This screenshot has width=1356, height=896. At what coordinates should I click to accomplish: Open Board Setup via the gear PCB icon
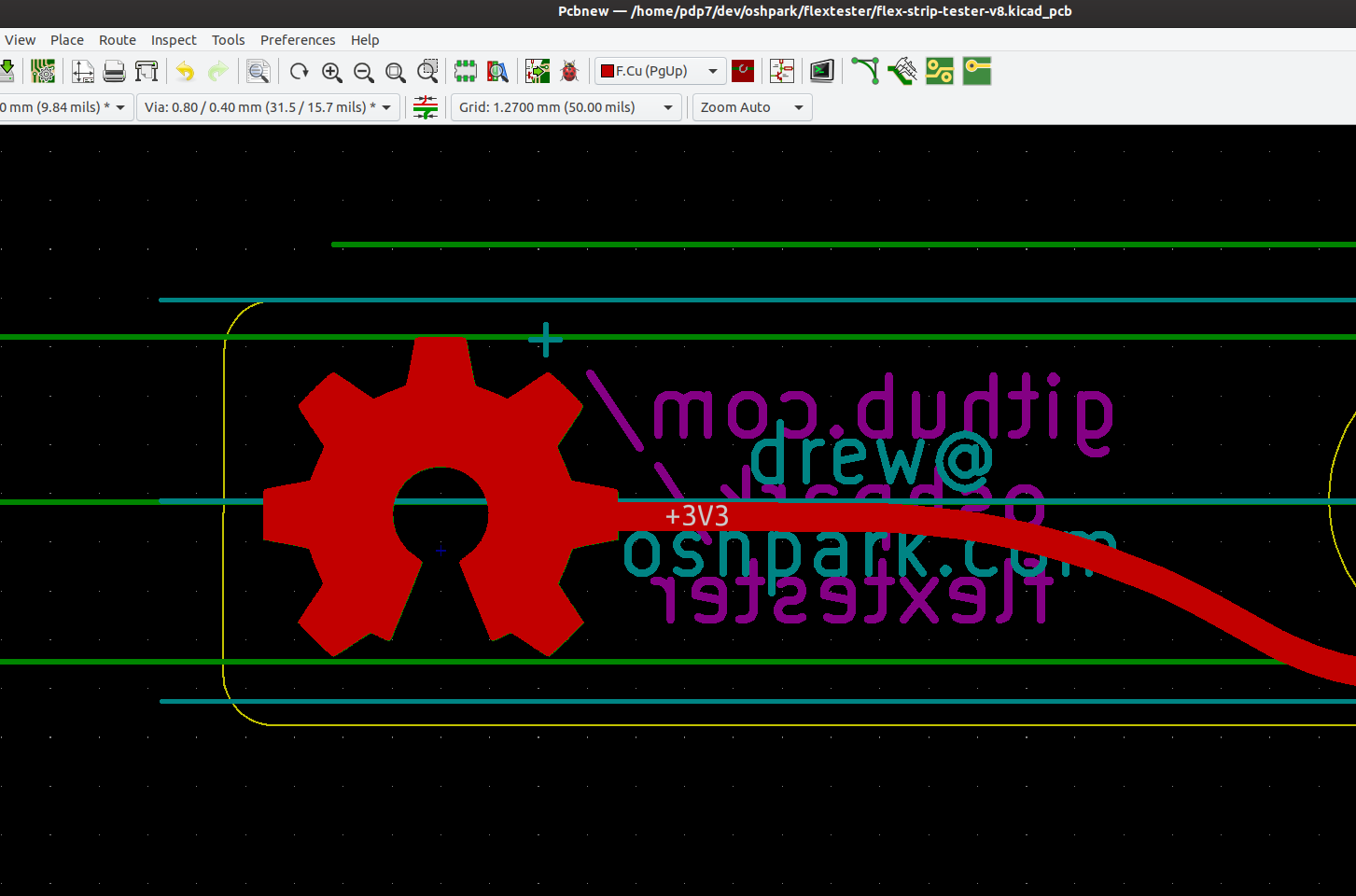coord(43,71)
